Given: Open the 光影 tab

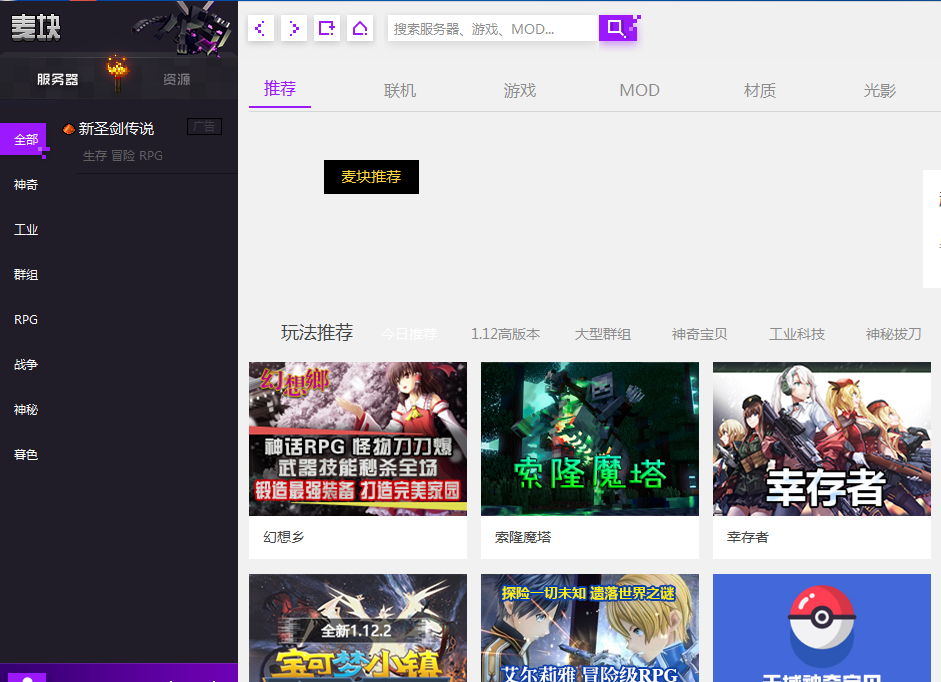Looking at the screenshot, I should [x=879, y=90].
